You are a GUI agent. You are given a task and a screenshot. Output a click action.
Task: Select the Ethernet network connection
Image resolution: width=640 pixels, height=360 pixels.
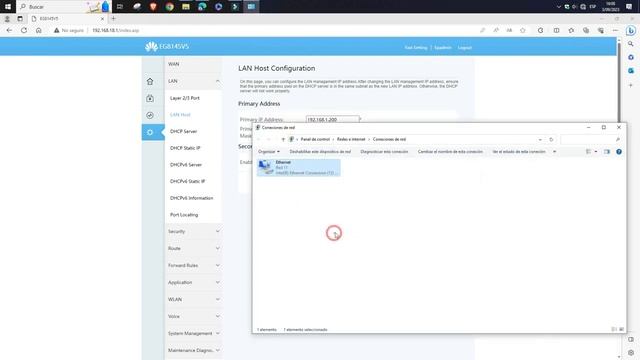click(x=298, y=167)
